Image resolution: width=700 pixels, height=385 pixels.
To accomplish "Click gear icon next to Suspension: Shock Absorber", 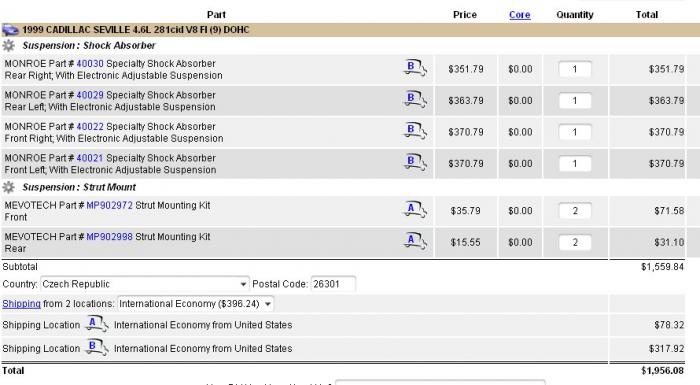I will (x=8, y=45).
